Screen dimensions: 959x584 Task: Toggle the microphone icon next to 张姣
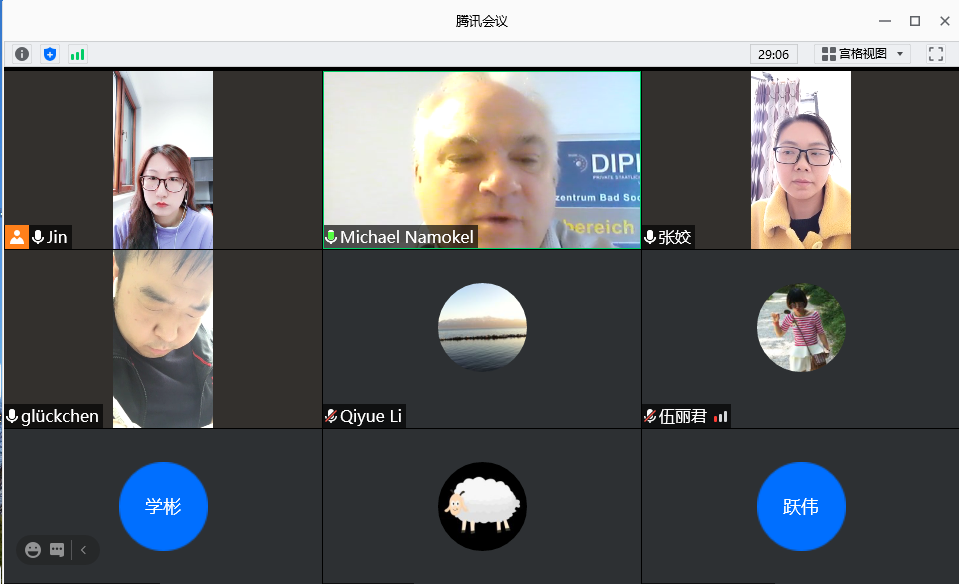click(x=650, y=237)
